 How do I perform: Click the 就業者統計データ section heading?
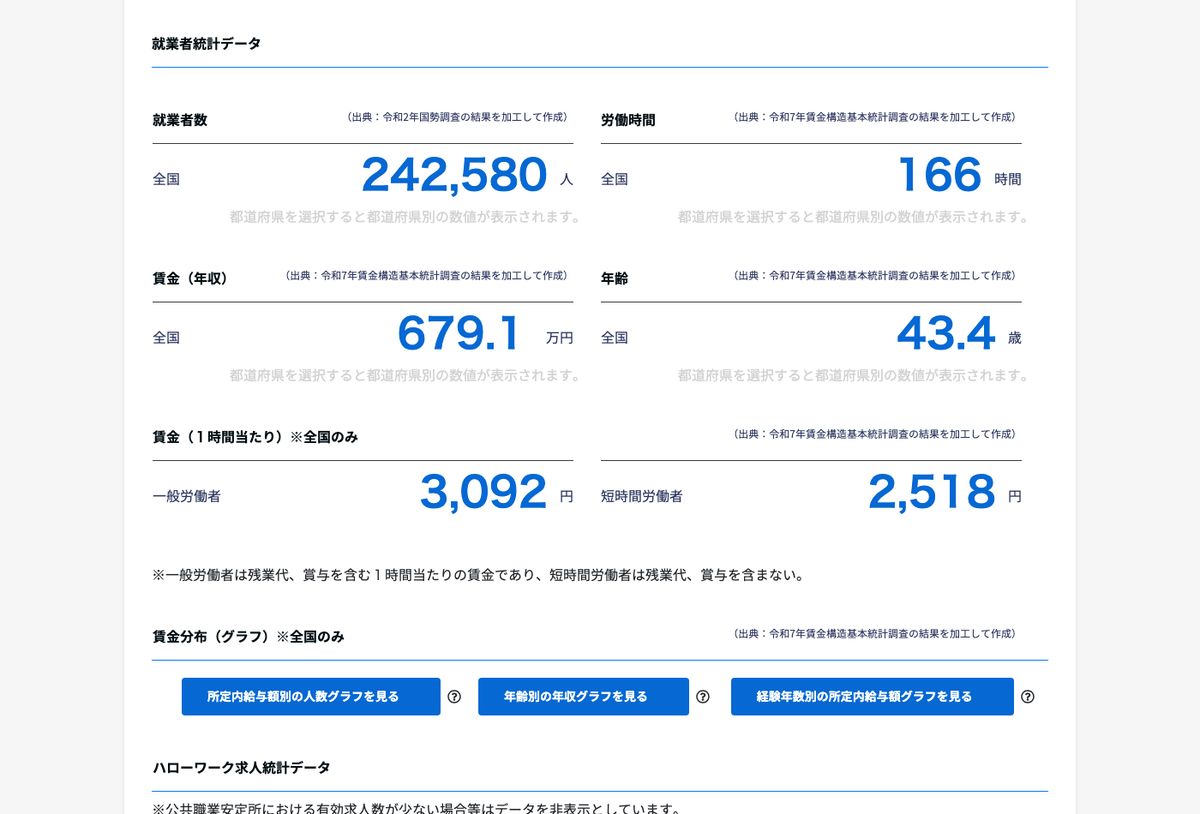(207, 44)
